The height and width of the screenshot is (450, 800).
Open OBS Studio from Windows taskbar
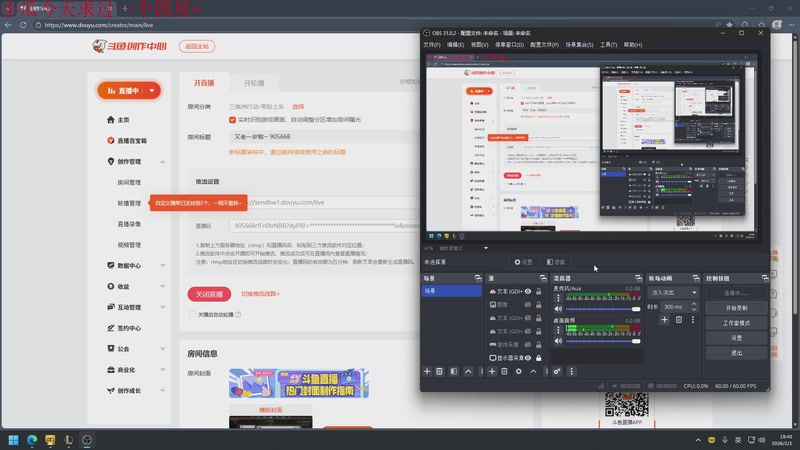pyautogui.click(x=87, y=440)
